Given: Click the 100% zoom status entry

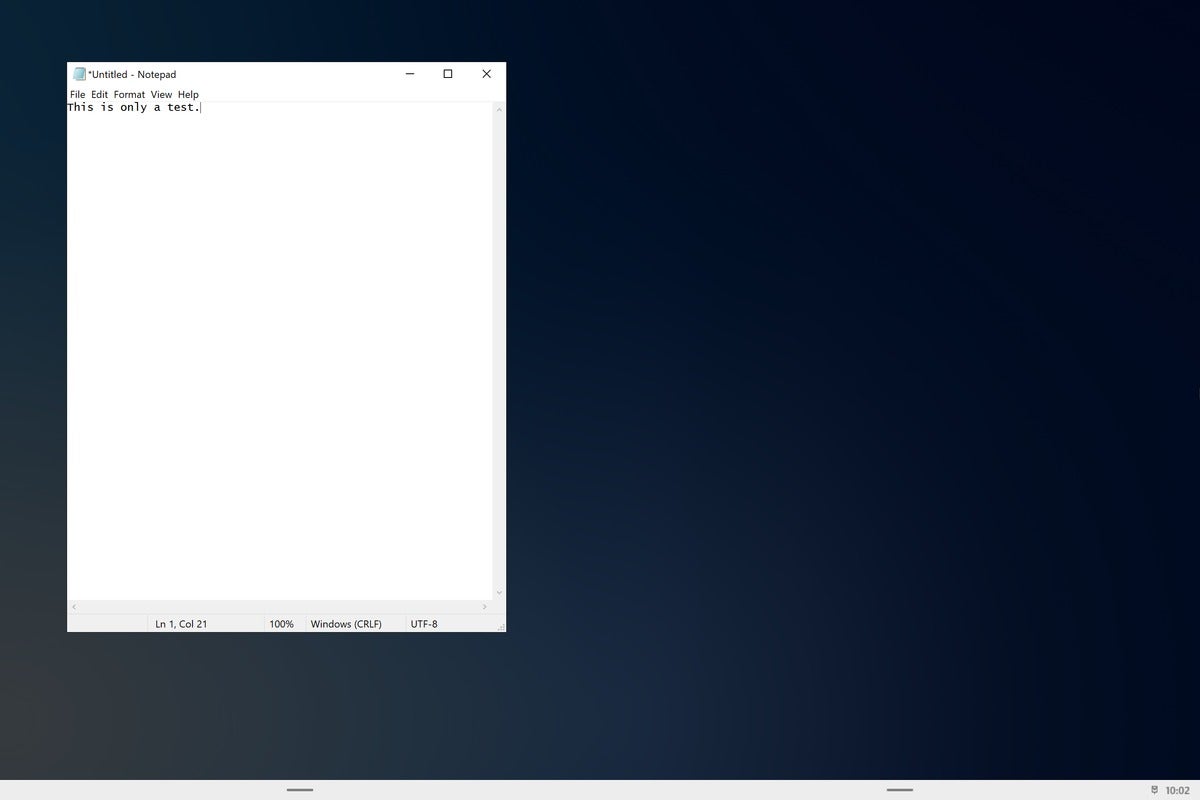Looking at the screenshot, I should click(282, 624).
